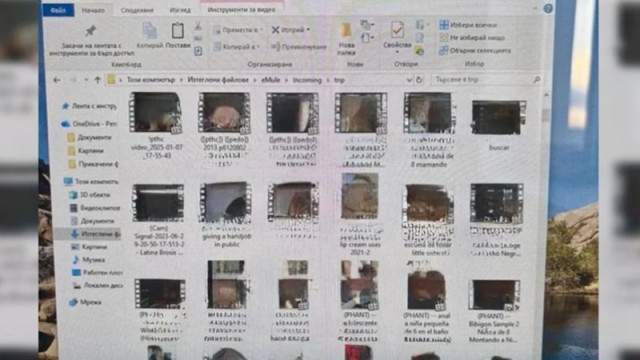This screenshot has height=360, width=640.
Task: Expand the Изтрий dropdown arrow
Action: 308,30
